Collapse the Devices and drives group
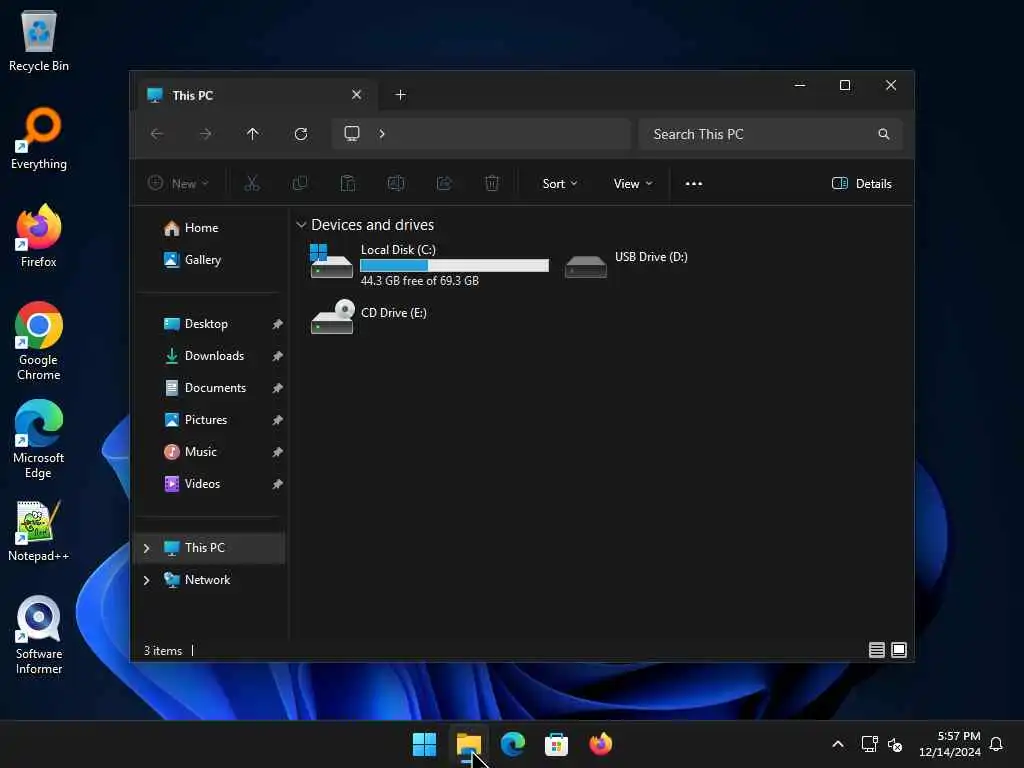Image resolution: width=1024 pixels, height=768 pixels. pos(301,225)
